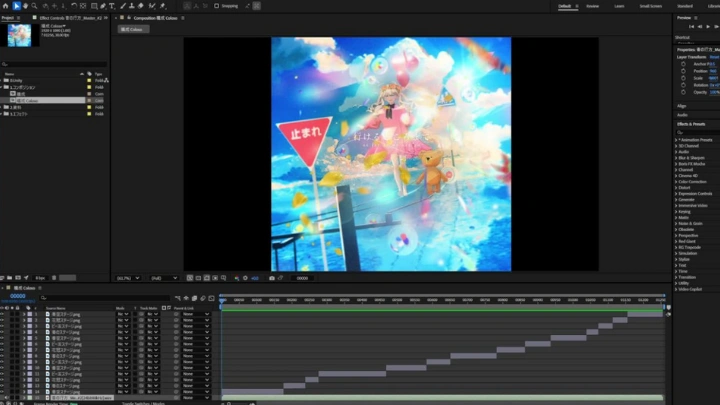Open the viewer magnification dropdown
Screen dimensions: 720x405
coord(128,278)
